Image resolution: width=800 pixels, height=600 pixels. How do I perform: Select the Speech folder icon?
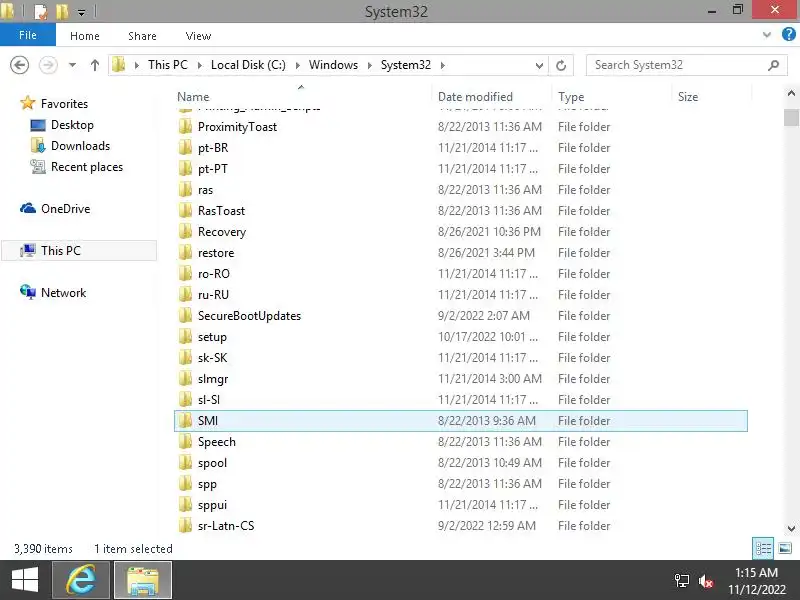[186, 442]
